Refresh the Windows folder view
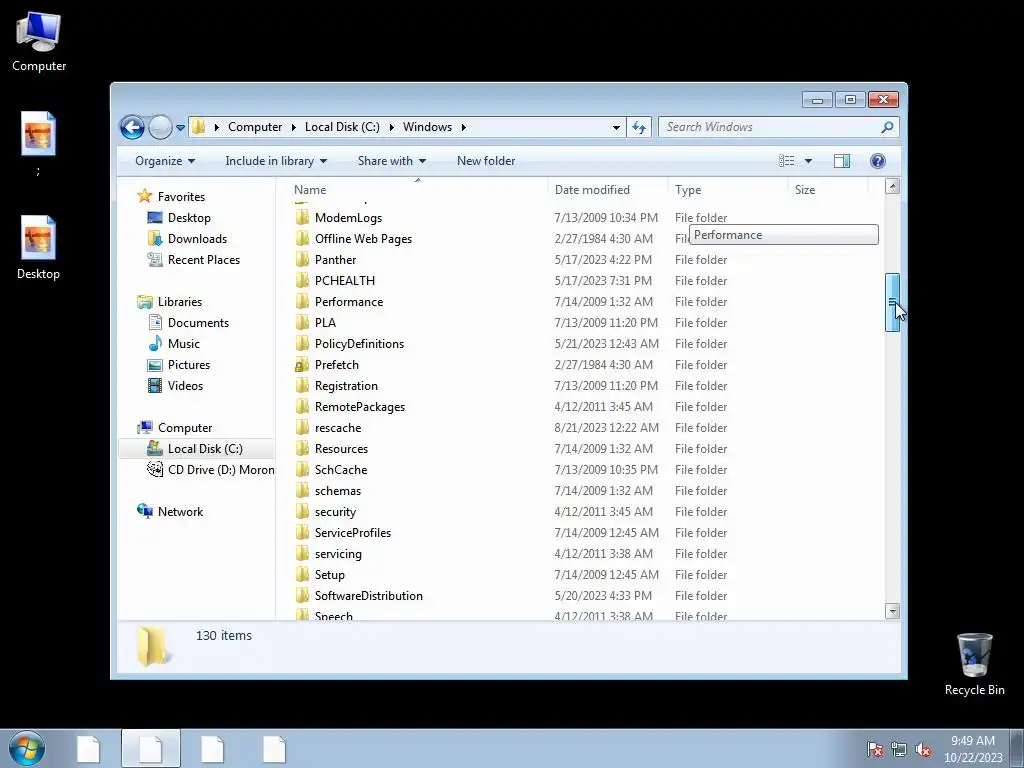 (639, 127)
